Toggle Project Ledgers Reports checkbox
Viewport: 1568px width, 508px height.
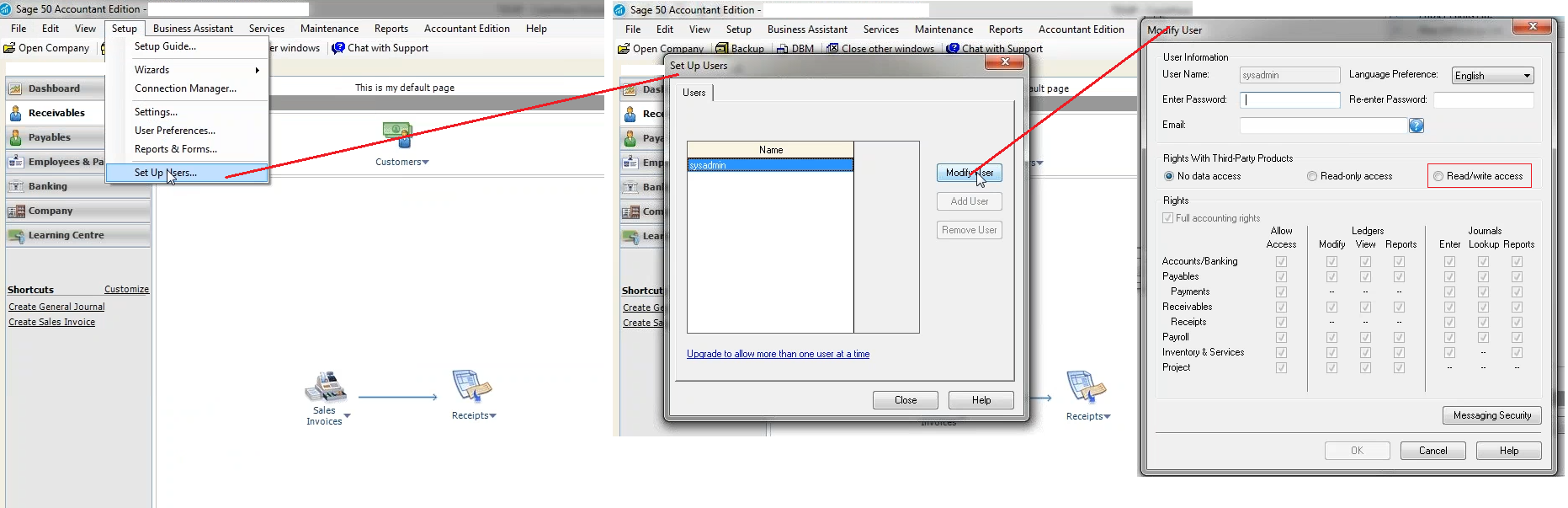pos(1399,368)
